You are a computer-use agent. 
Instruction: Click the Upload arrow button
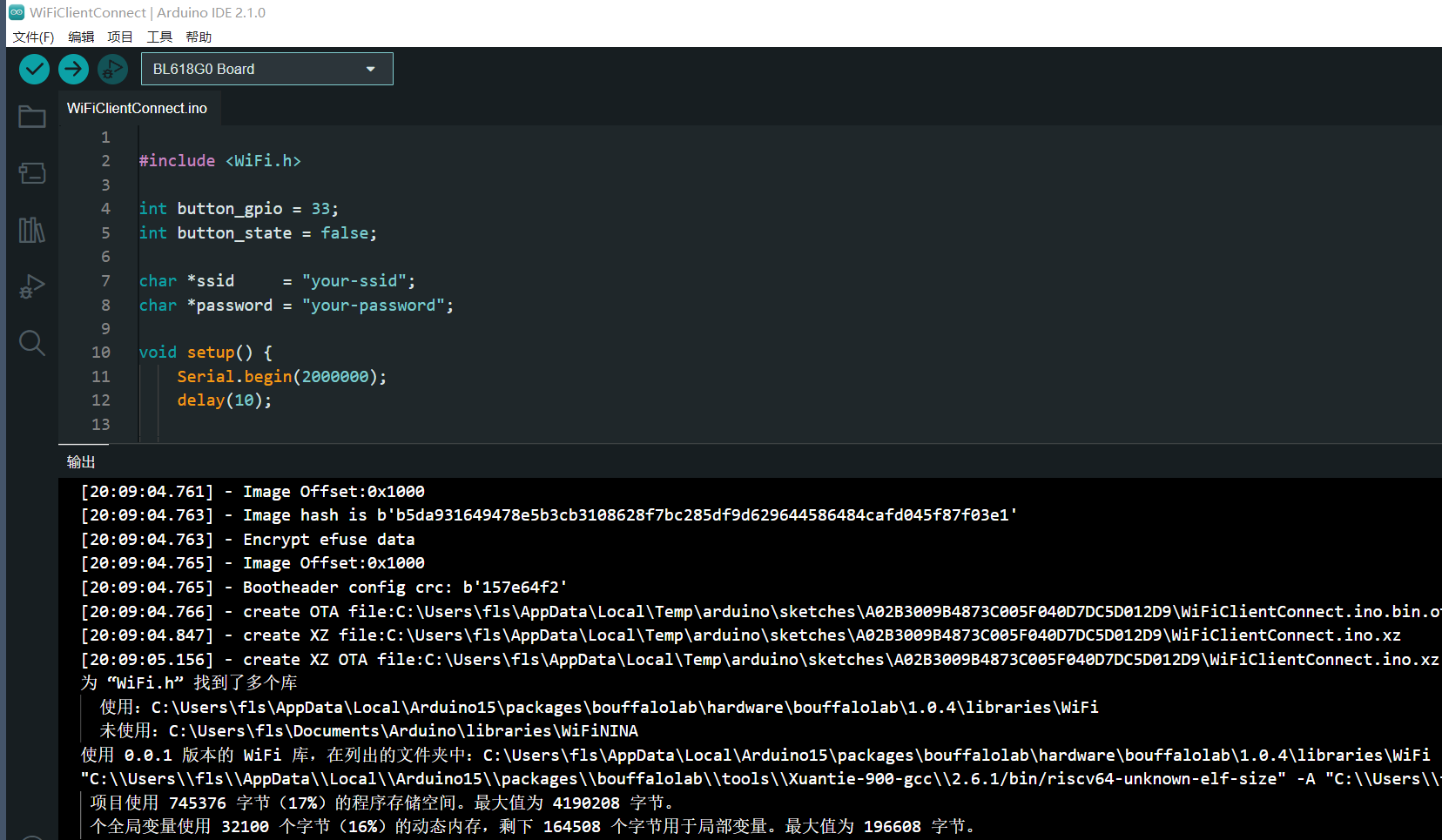tap(73, 69)
